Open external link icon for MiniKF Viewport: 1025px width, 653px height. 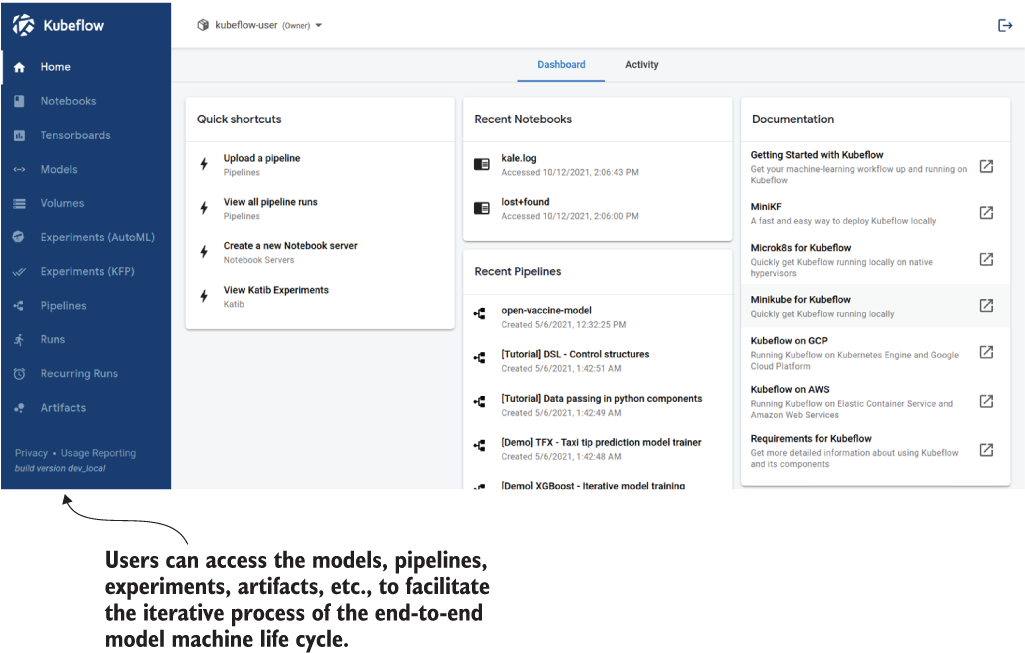(x=986, y=212)
